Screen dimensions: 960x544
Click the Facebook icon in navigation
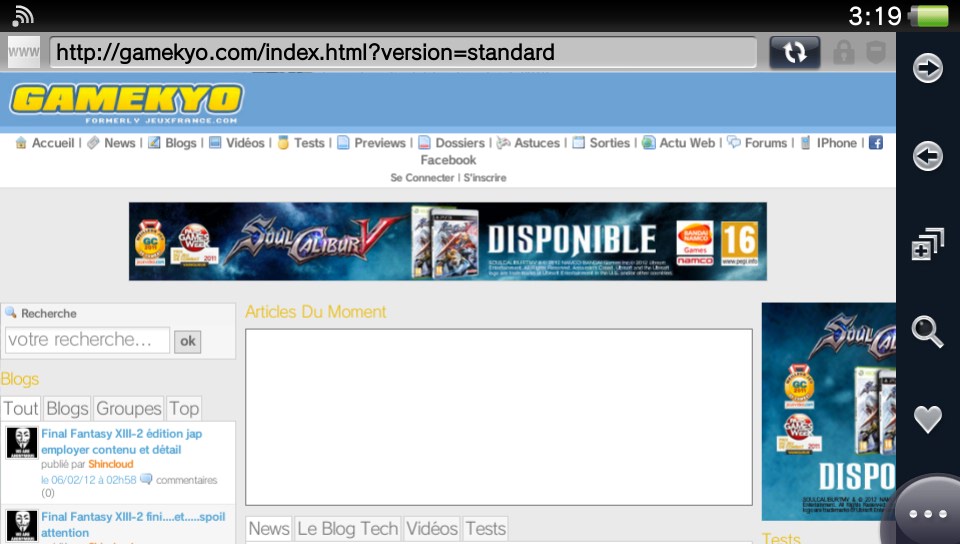coord(876,143)
